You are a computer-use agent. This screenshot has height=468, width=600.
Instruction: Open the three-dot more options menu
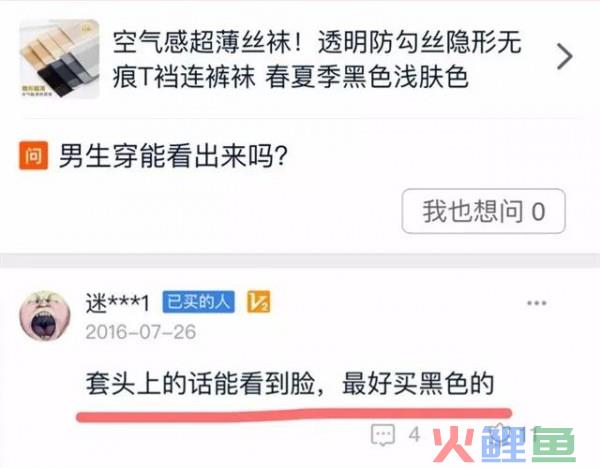pos(536,303)
